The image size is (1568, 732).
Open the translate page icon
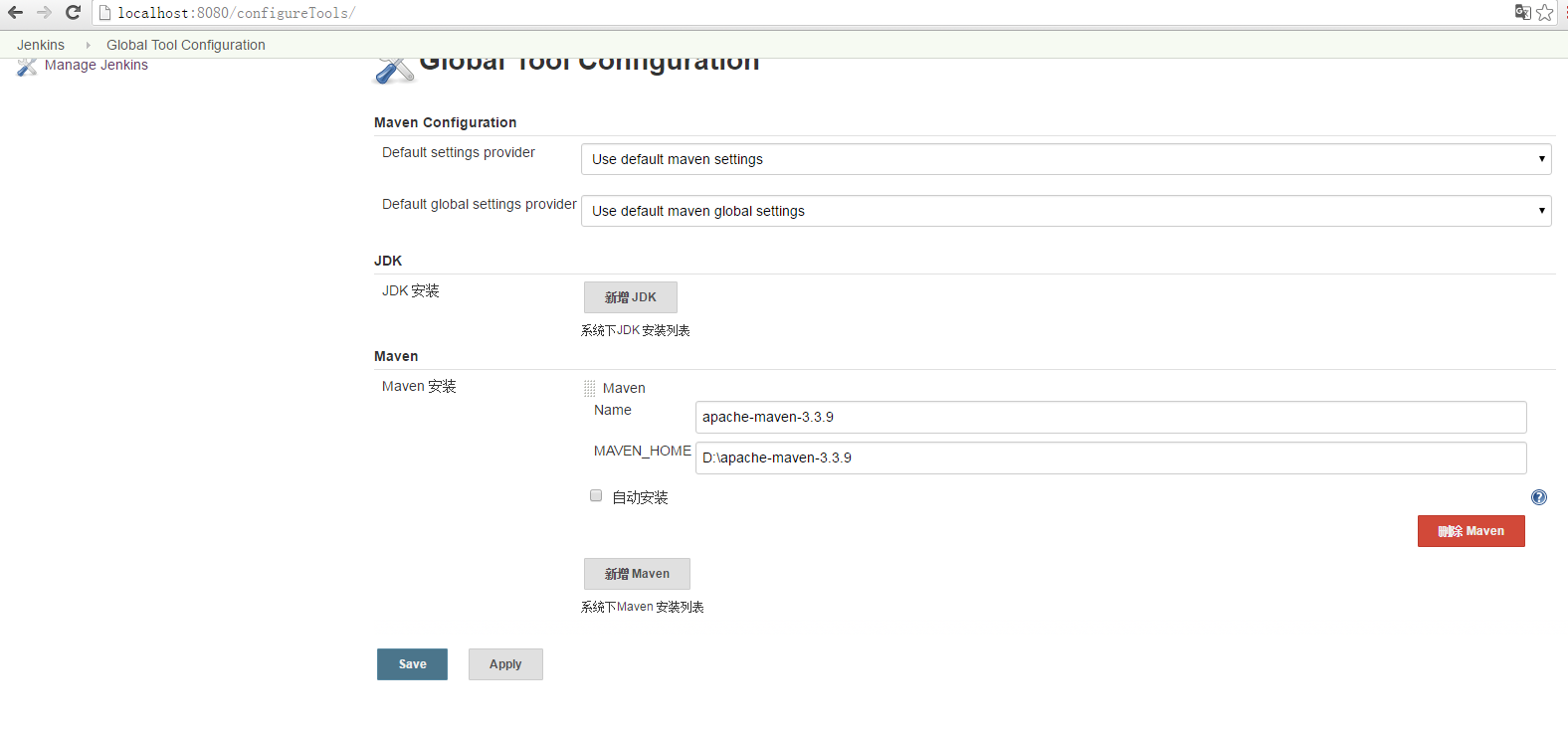(x=1522, y=12)
